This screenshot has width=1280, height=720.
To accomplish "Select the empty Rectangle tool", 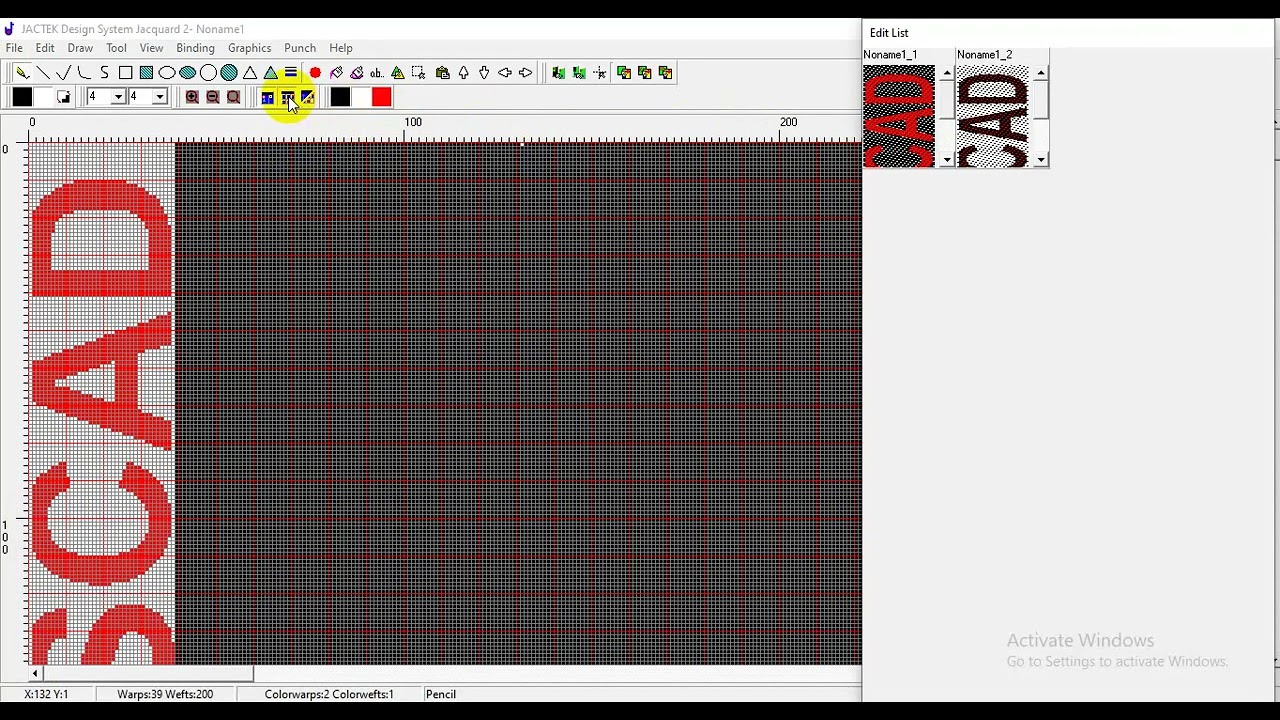I will 126,72.
